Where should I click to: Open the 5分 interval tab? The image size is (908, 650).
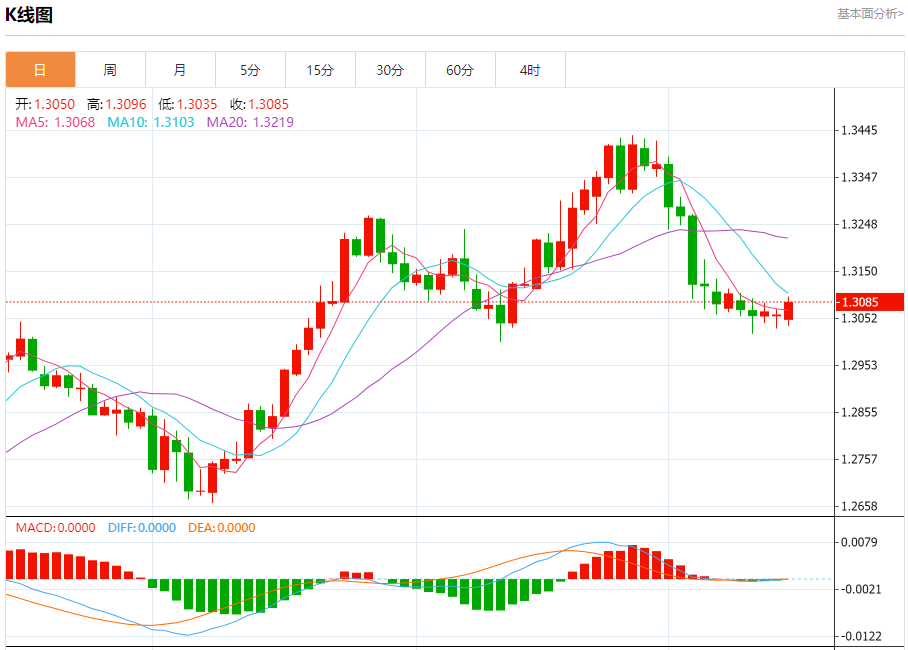pyautogui.click(x=251, y=70)
